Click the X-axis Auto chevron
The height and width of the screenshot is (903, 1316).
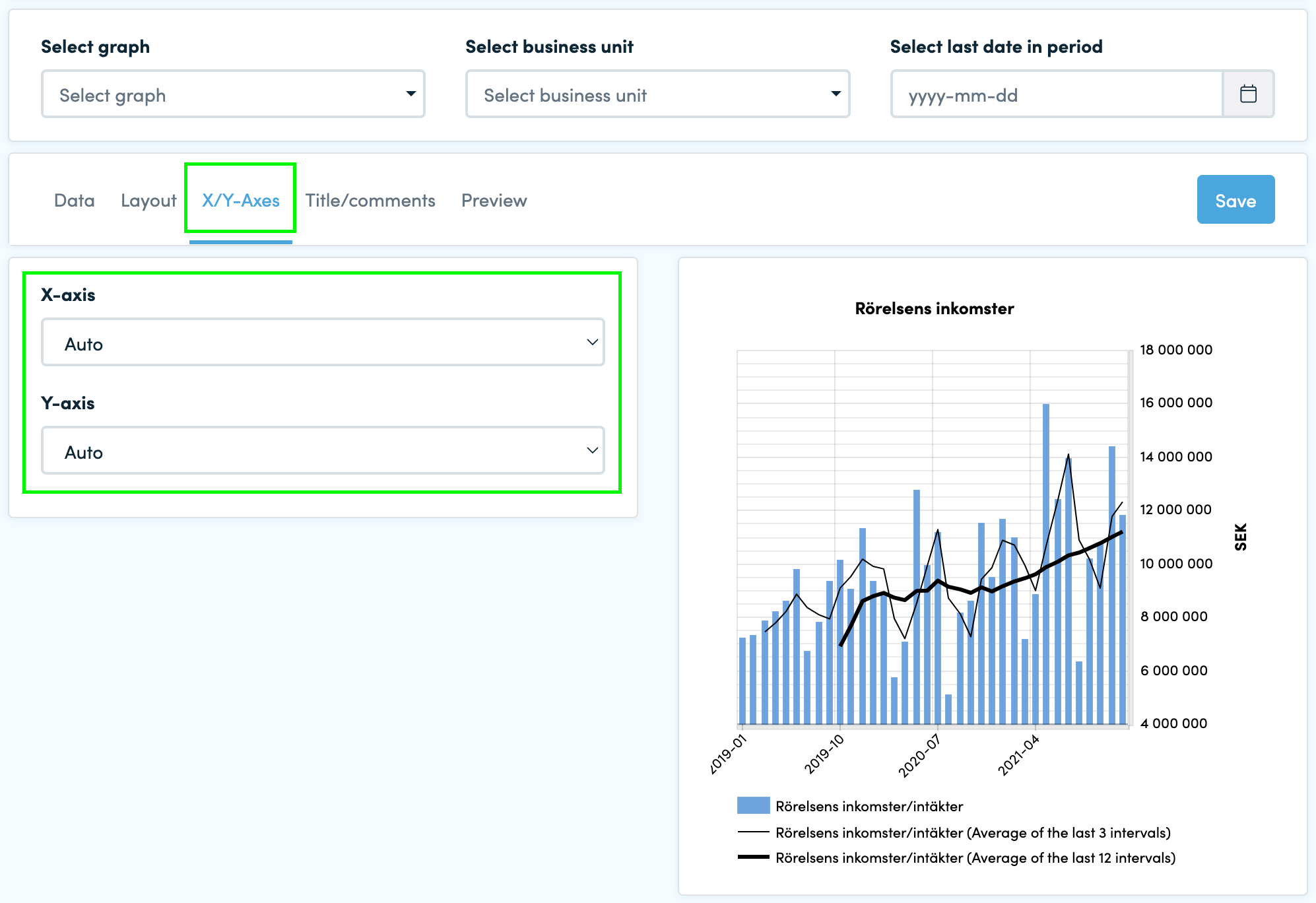(592, 342)
